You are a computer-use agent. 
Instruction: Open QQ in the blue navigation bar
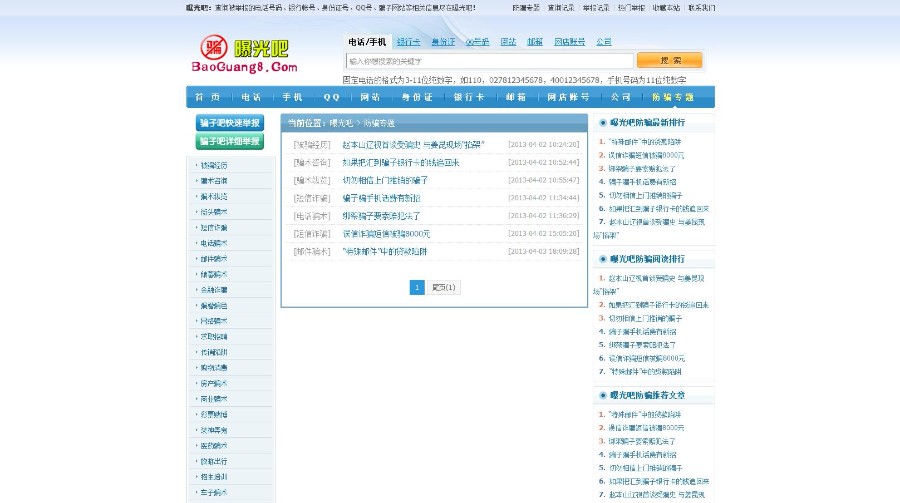coord(331,97)
